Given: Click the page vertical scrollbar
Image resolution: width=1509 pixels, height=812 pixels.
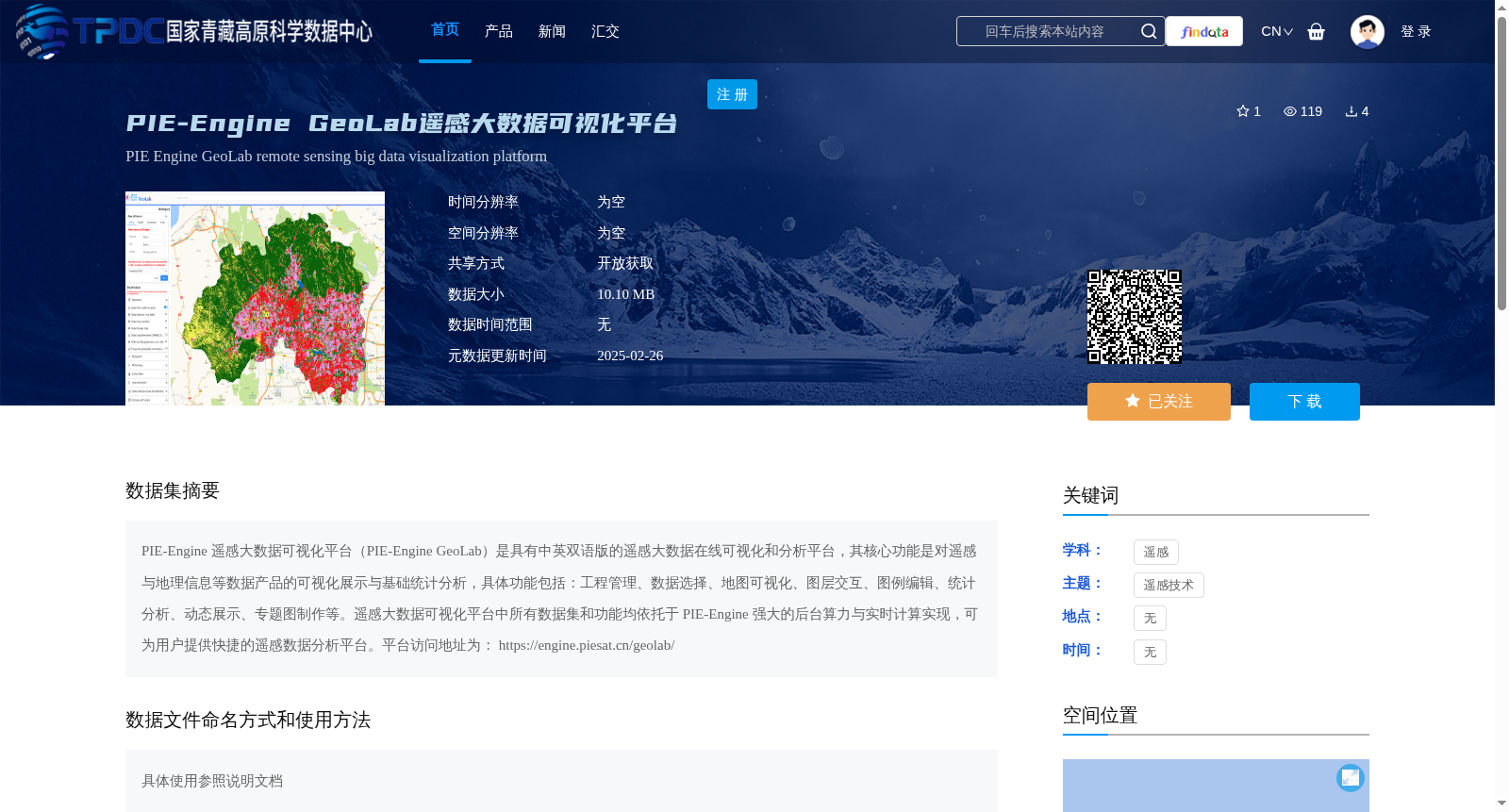Looking at the screenshot, I should click(x=1501, y=163).
